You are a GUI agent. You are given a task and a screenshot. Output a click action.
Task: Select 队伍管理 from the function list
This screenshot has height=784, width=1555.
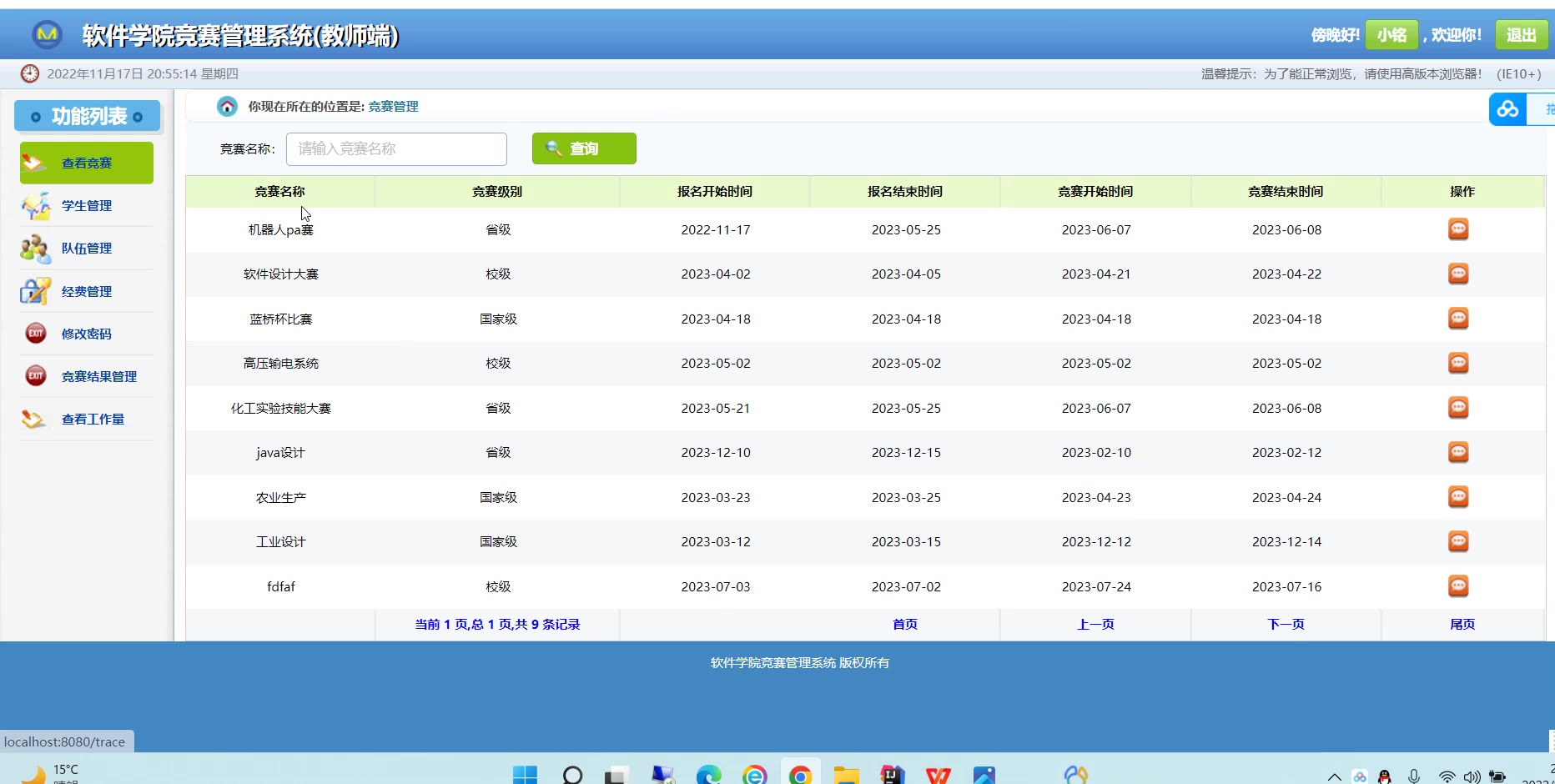point(87,249)
